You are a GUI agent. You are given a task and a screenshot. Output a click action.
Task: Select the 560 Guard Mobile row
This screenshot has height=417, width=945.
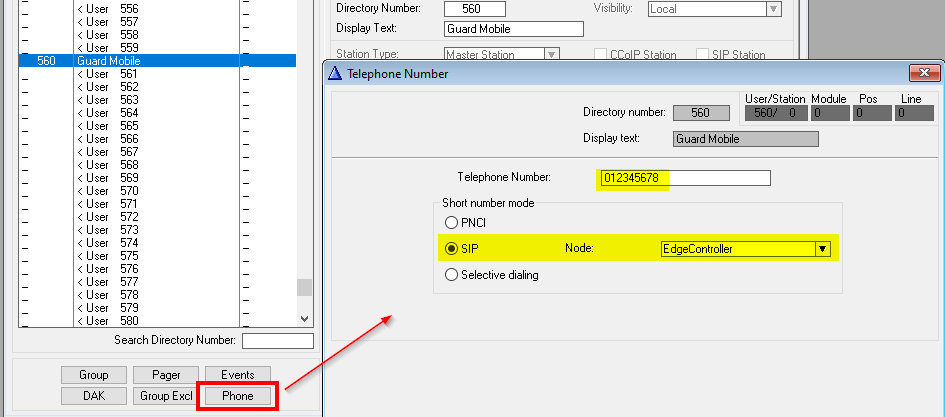pos(157,61)
